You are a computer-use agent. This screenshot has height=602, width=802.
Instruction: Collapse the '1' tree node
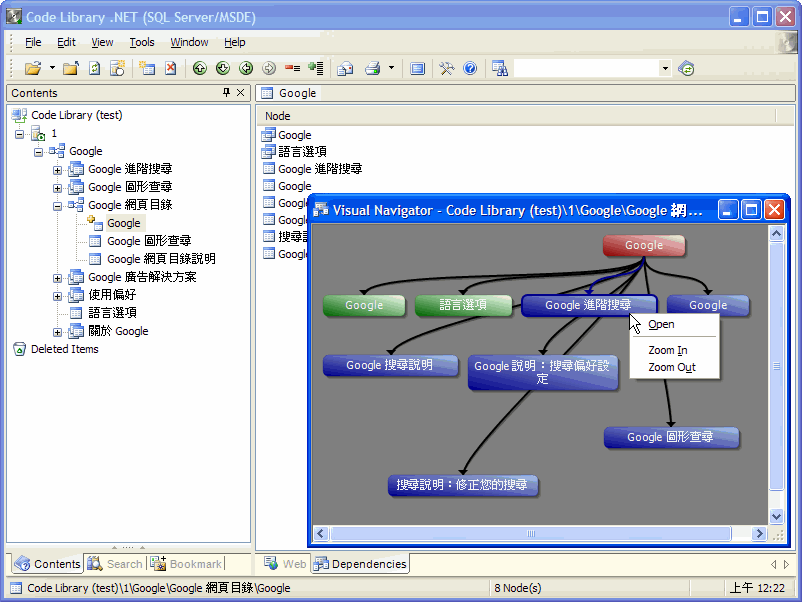click(x=19, y=134)
